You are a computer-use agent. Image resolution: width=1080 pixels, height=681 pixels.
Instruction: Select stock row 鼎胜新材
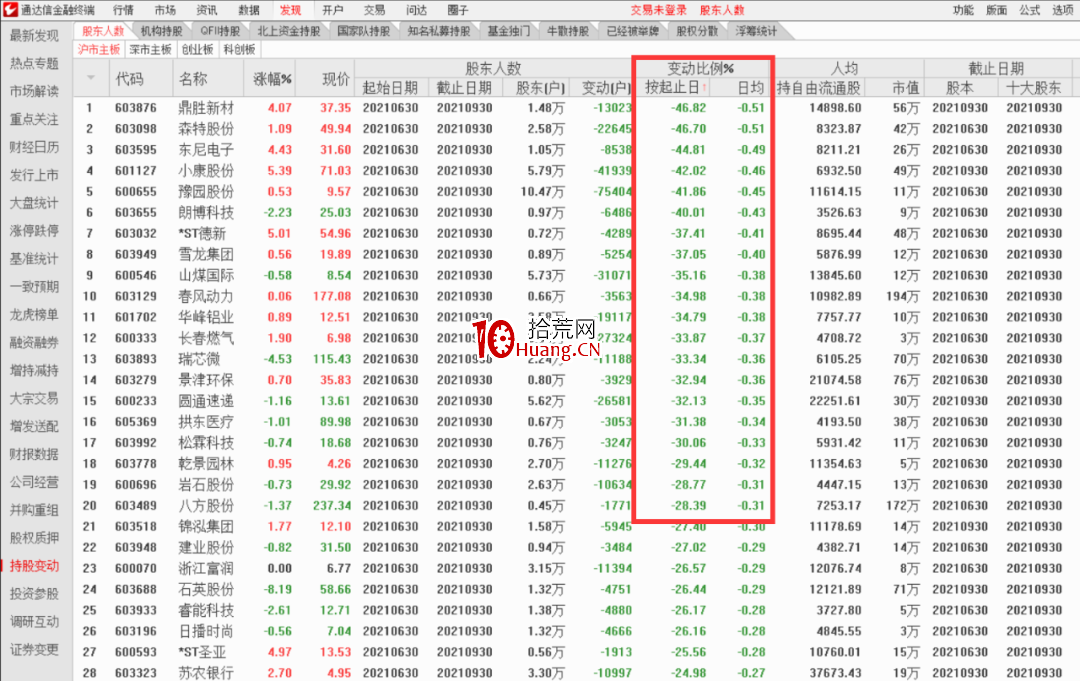575,108
